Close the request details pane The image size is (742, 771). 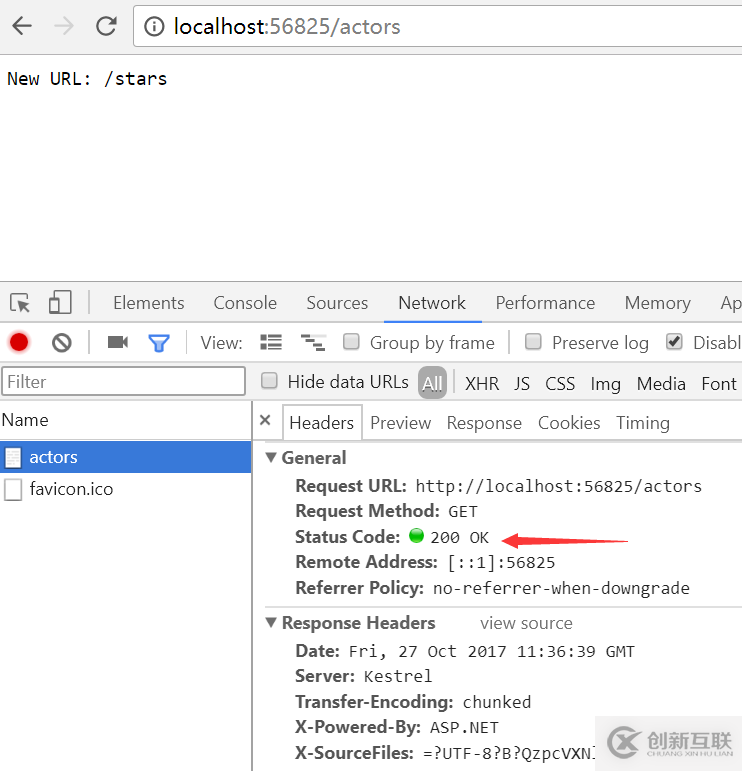pyautogui.click(x=265, y=420)
